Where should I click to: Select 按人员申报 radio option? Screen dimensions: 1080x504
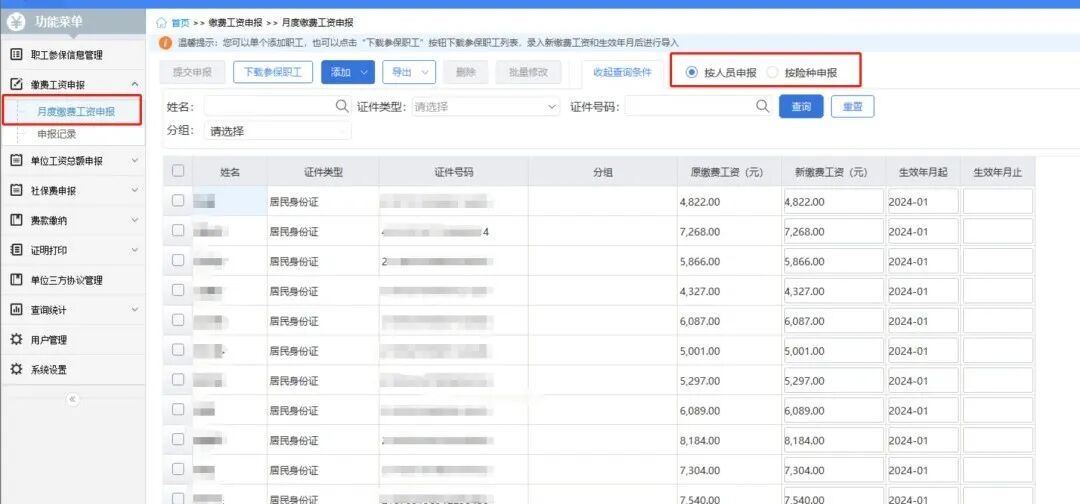tap(692, 72)
